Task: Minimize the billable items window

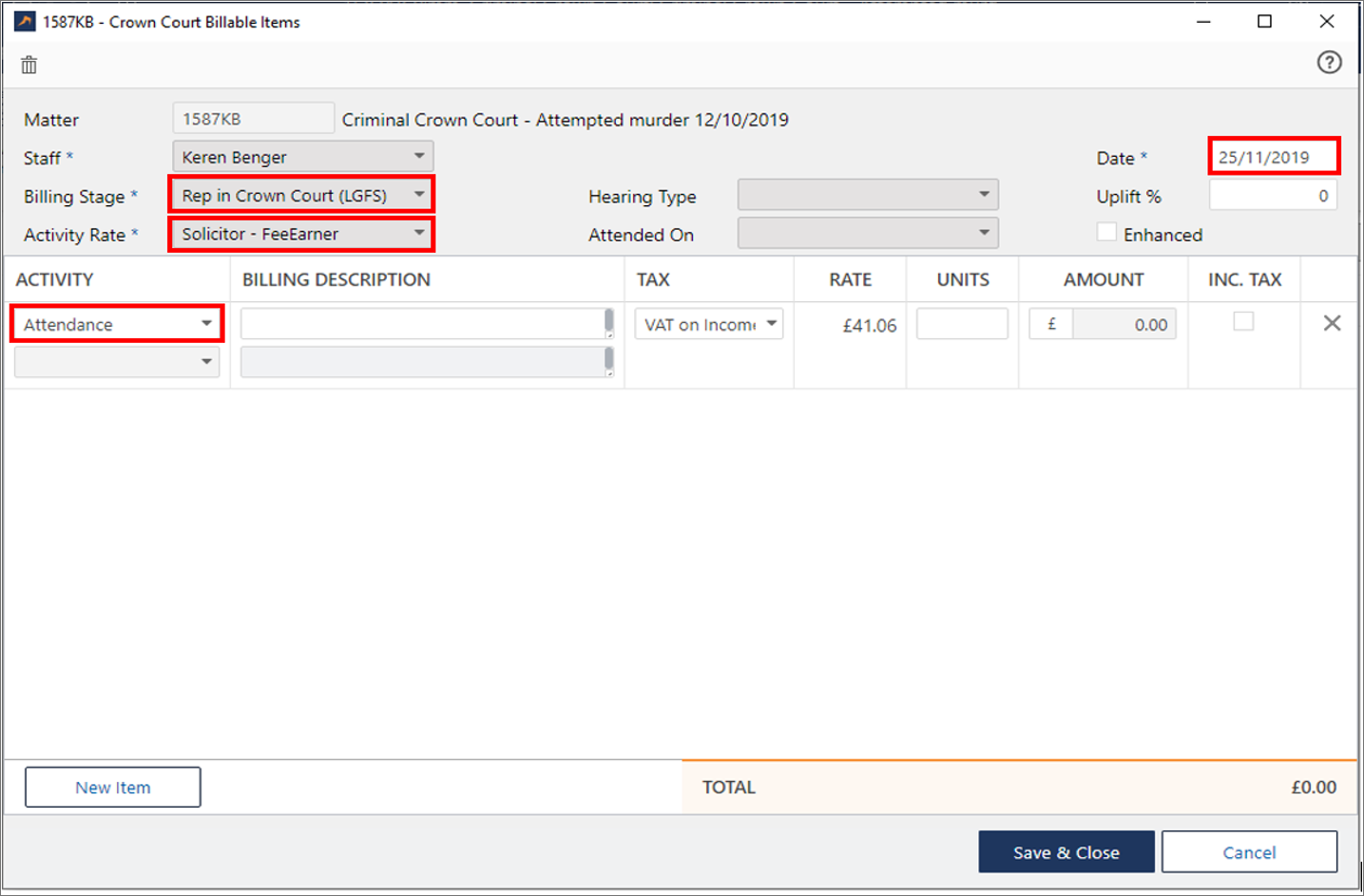Action: pyautogui.click(x=1203, y=21)
